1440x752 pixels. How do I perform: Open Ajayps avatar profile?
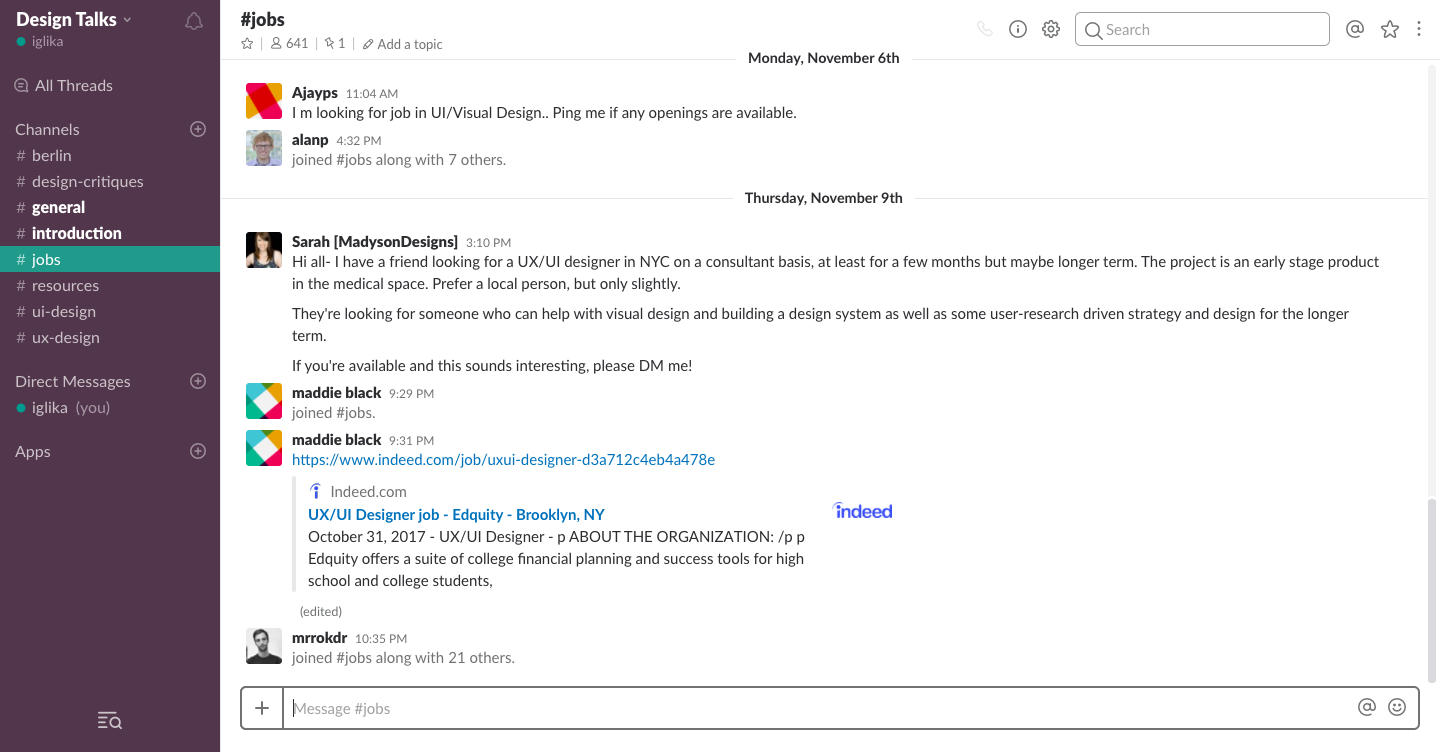[x=264, y=101]
